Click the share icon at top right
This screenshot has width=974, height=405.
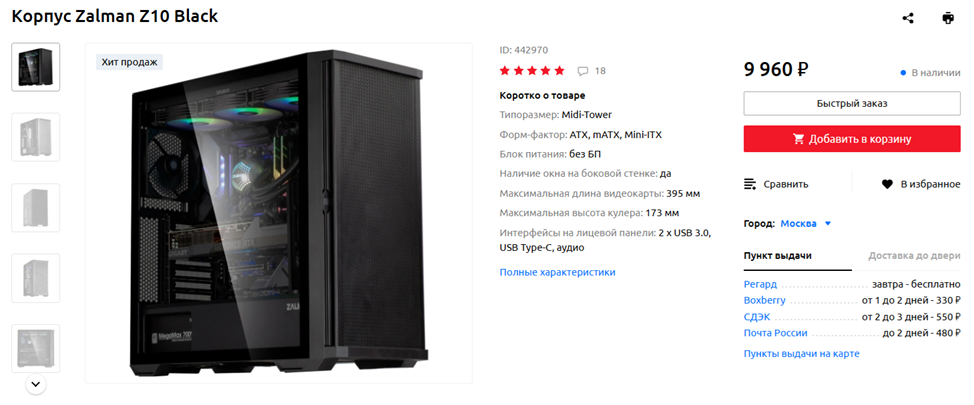tap(908, 18)
